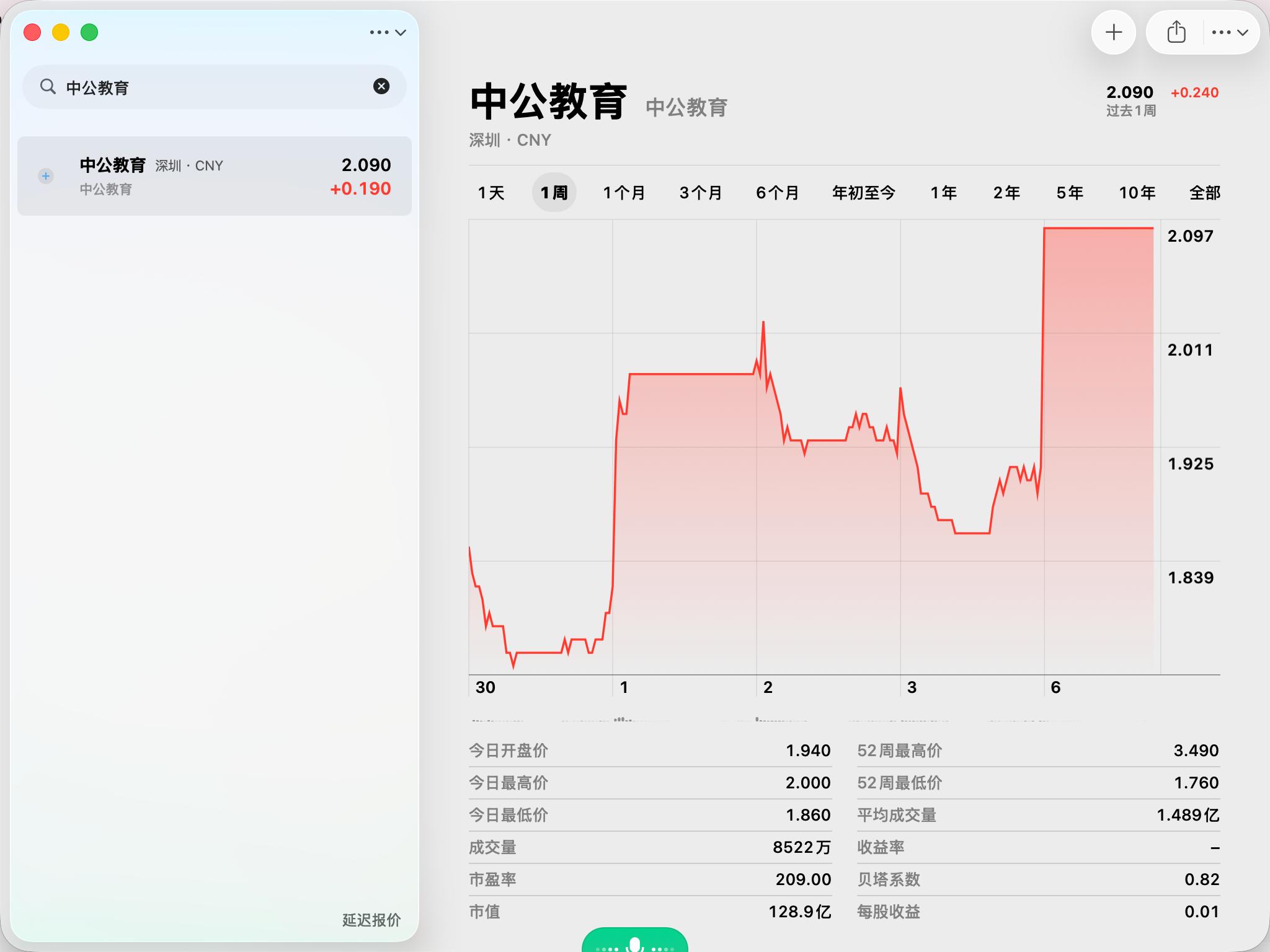1270x952 pixels.
Task: Click the 52周最低价 value 1.760
Action: [1196, 783]
